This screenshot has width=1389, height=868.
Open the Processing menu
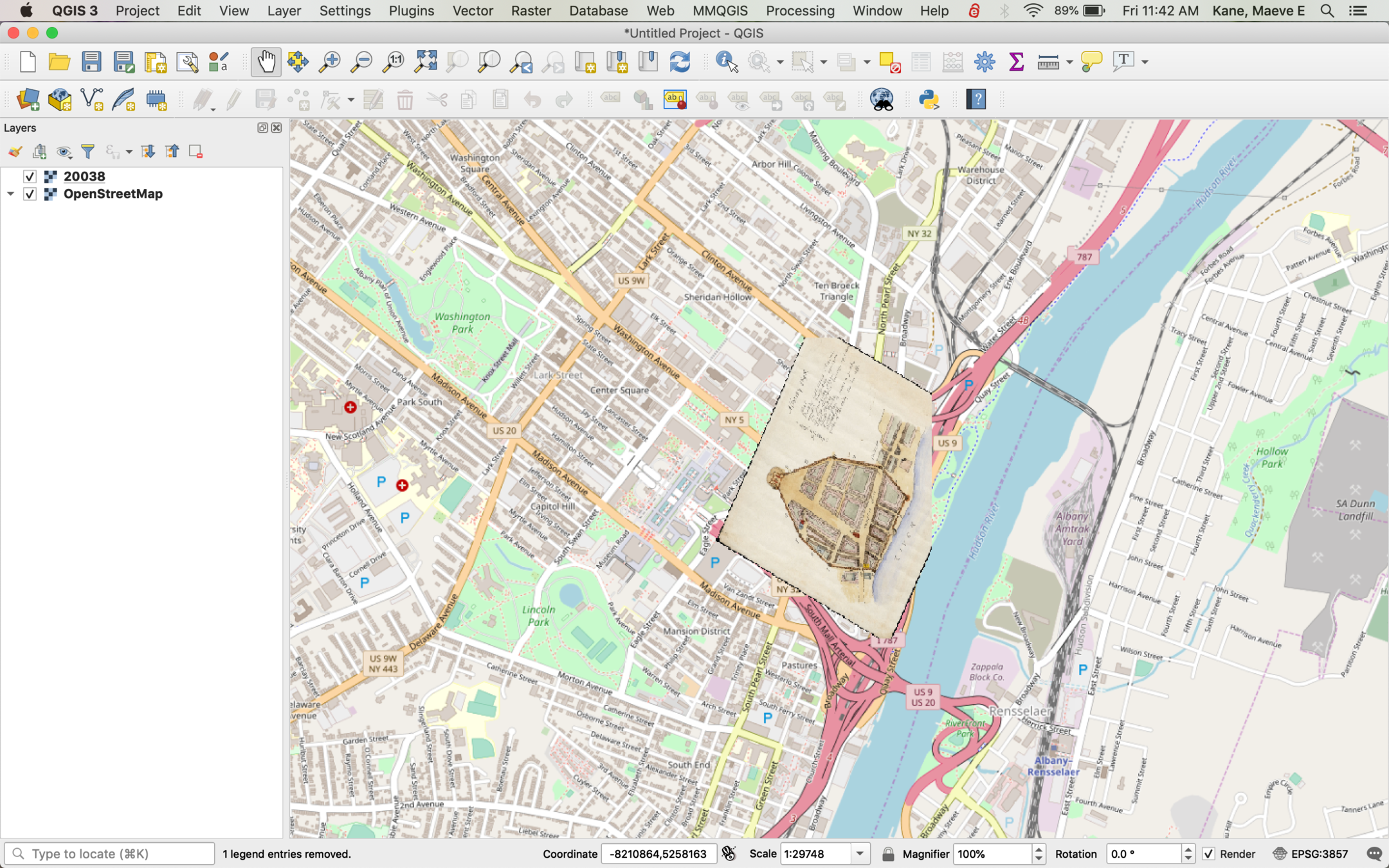[799, 11]
